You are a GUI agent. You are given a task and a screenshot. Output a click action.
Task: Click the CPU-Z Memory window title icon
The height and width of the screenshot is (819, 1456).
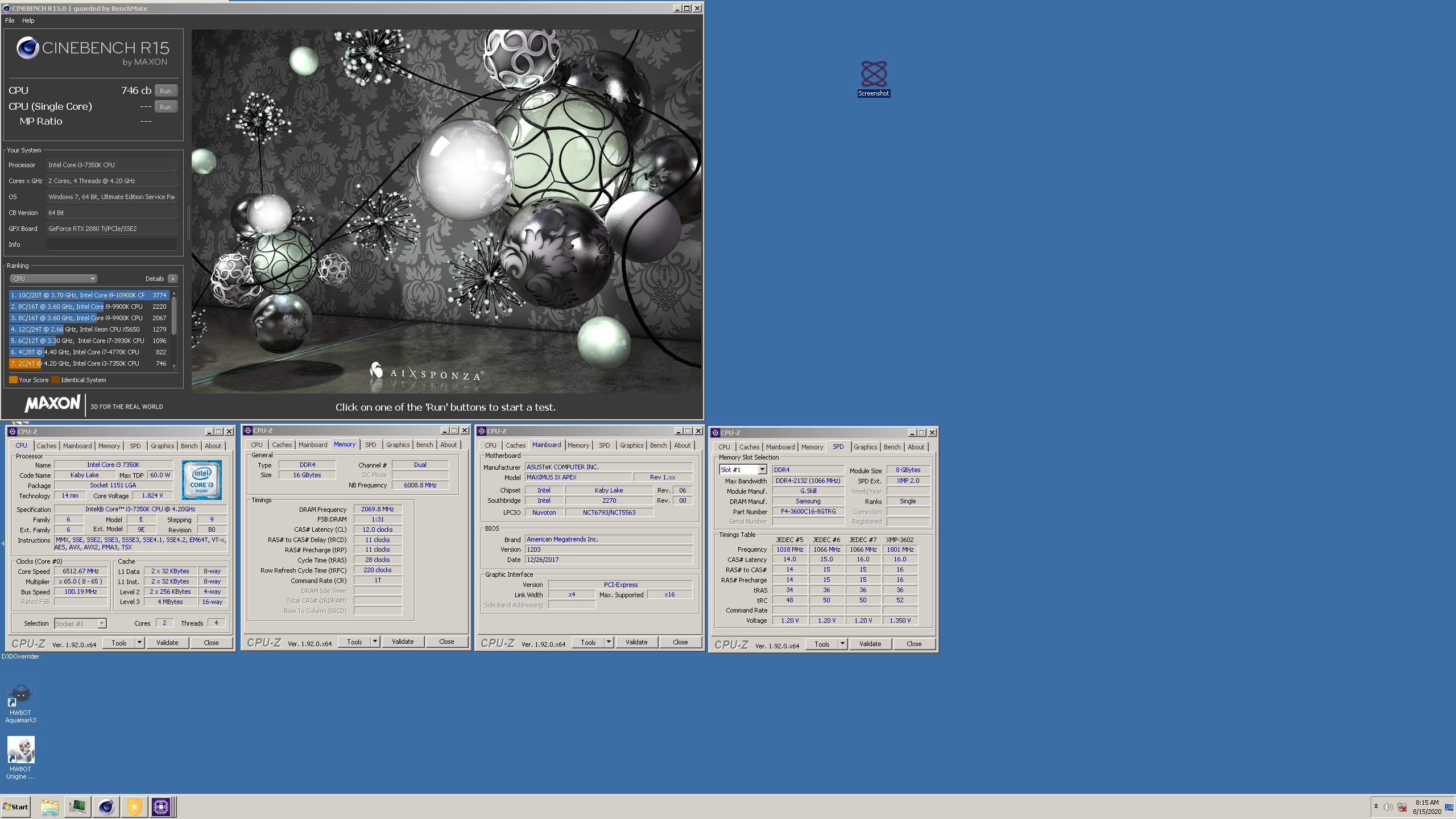248,431
